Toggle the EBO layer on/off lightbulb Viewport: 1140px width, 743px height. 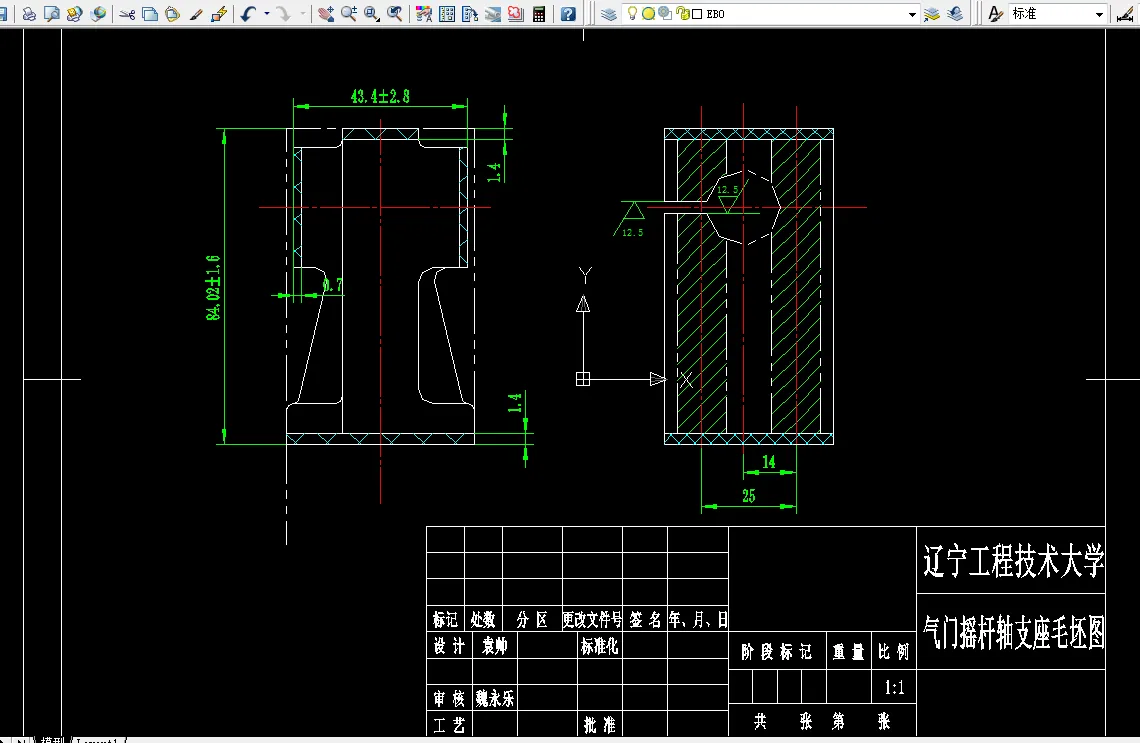pyautogui.click(x=633, y=14)
